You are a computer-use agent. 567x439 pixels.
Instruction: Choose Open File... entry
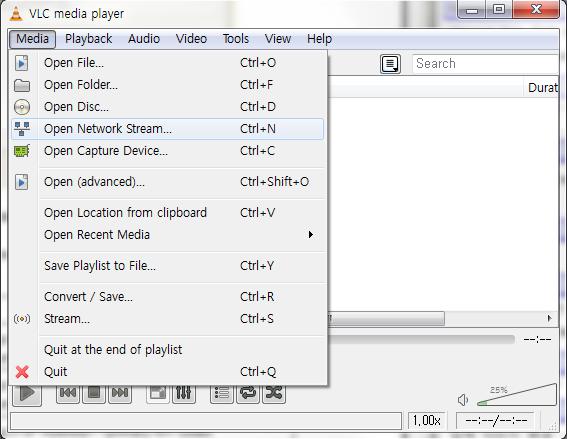click(168, 63)
